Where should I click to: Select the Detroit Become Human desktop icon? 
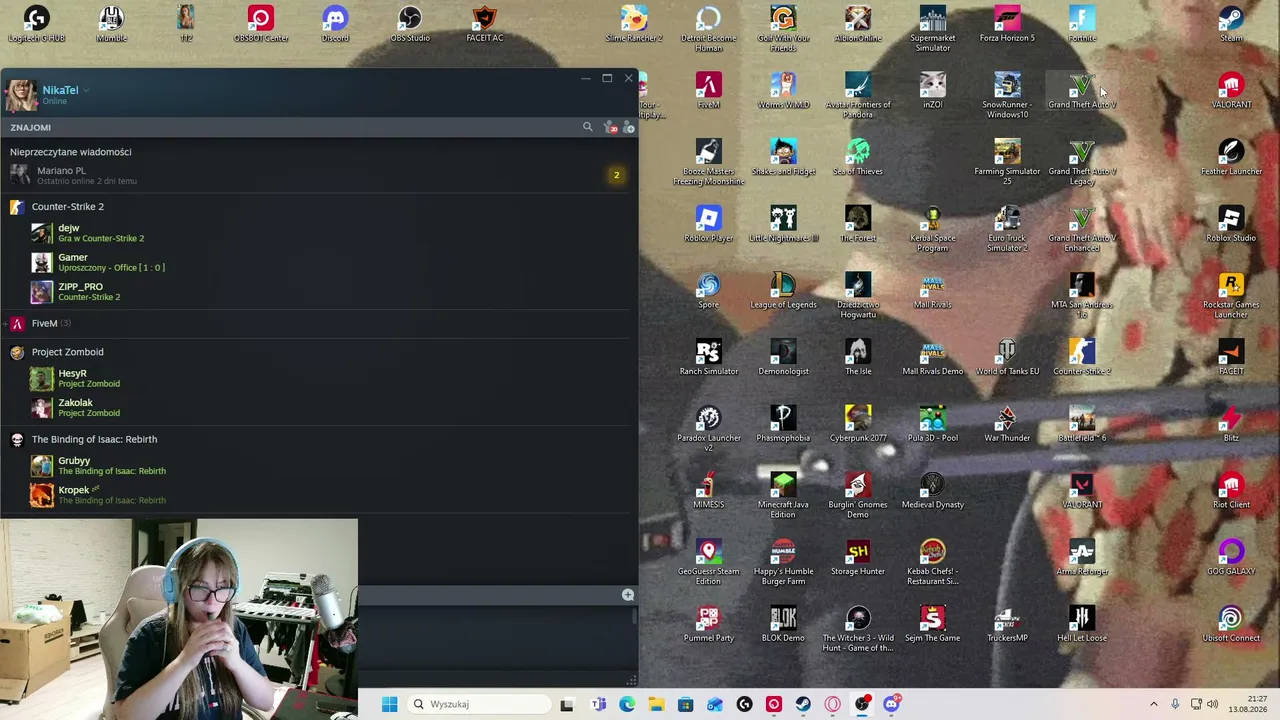pos(708,29)
